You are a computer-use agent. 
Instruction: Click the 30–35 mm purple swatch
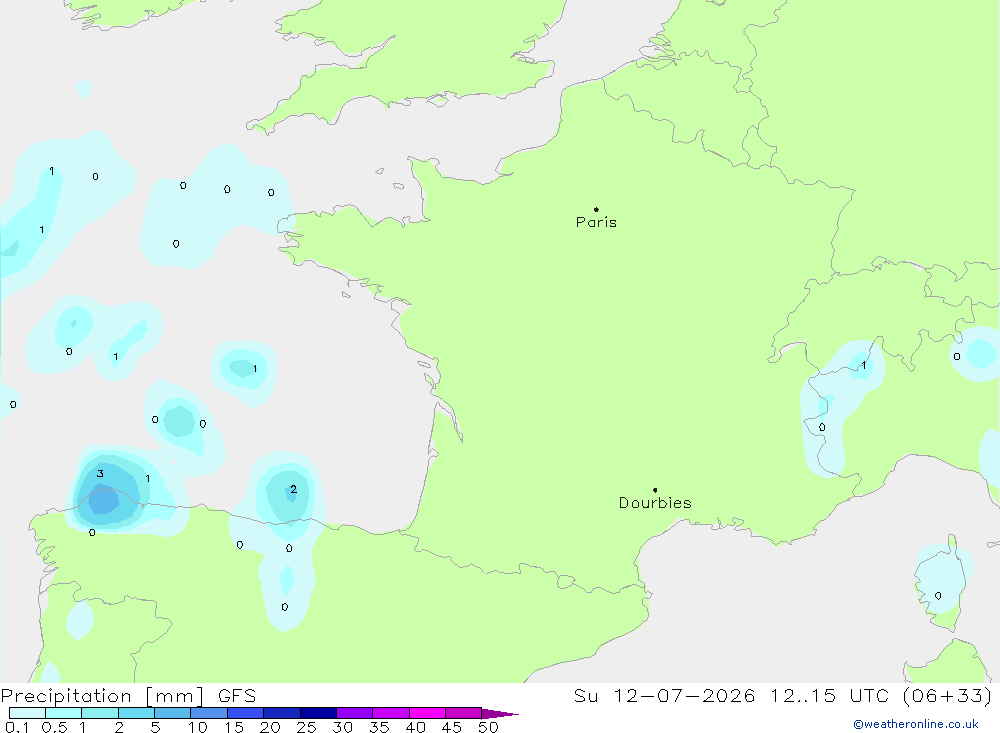point(355,713)
